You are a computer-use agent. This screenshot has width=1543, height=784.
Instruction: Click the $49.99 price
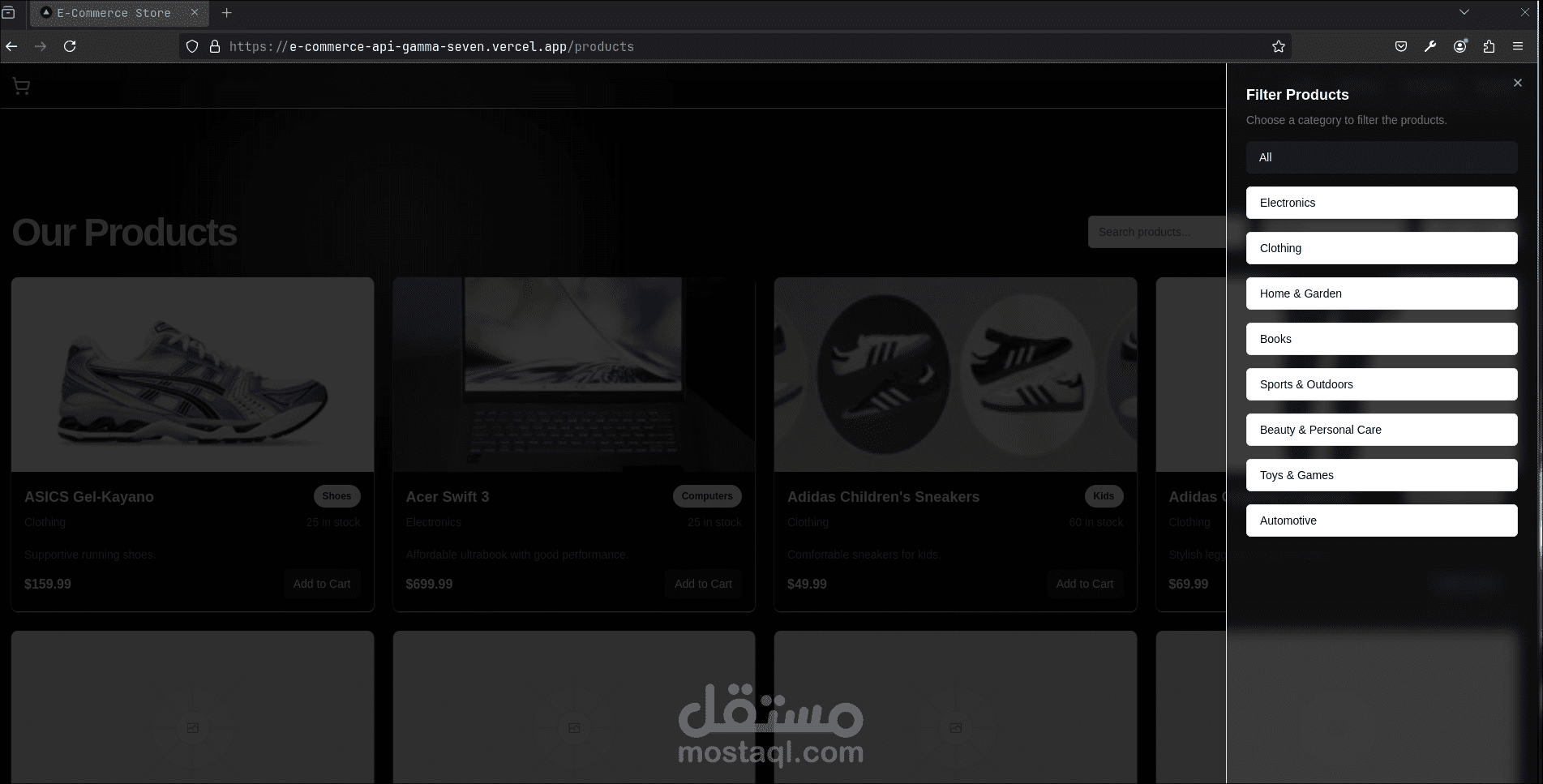807,584
